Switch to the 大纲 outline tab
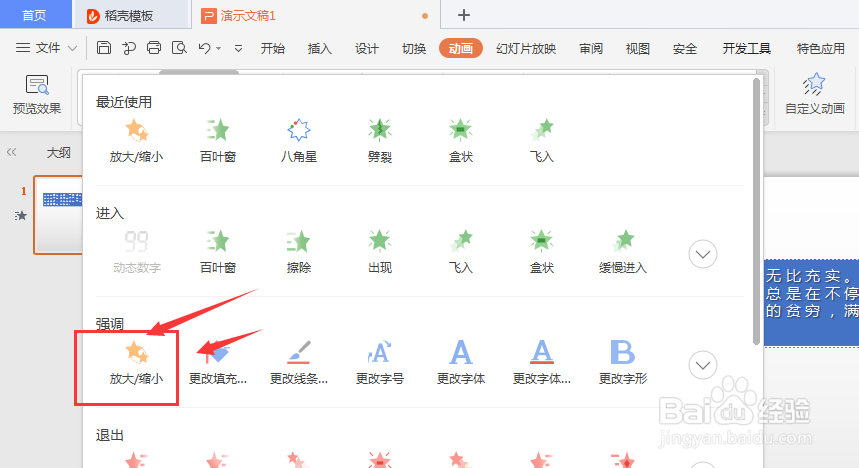Viewport: 859px width, 468px height. coord(59,152)
